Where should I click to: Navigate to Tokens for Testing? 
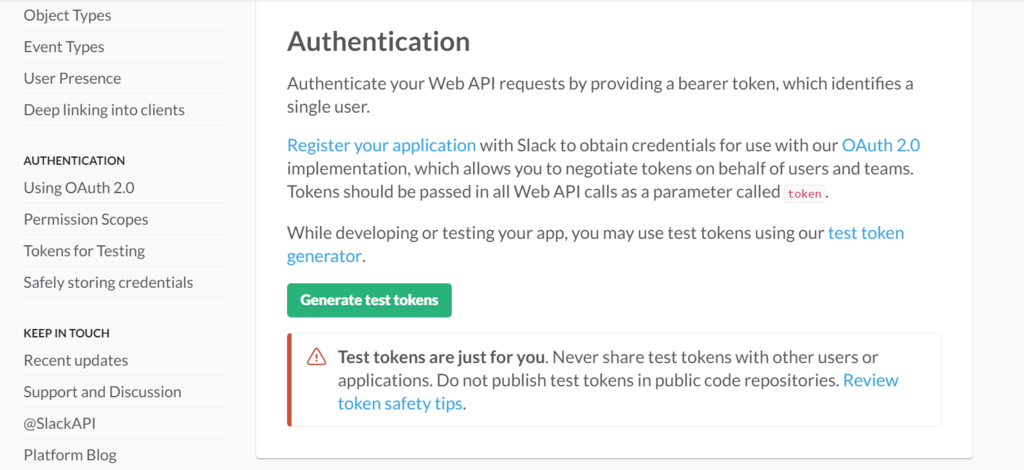pyautogui.click(x=84, y=251)
